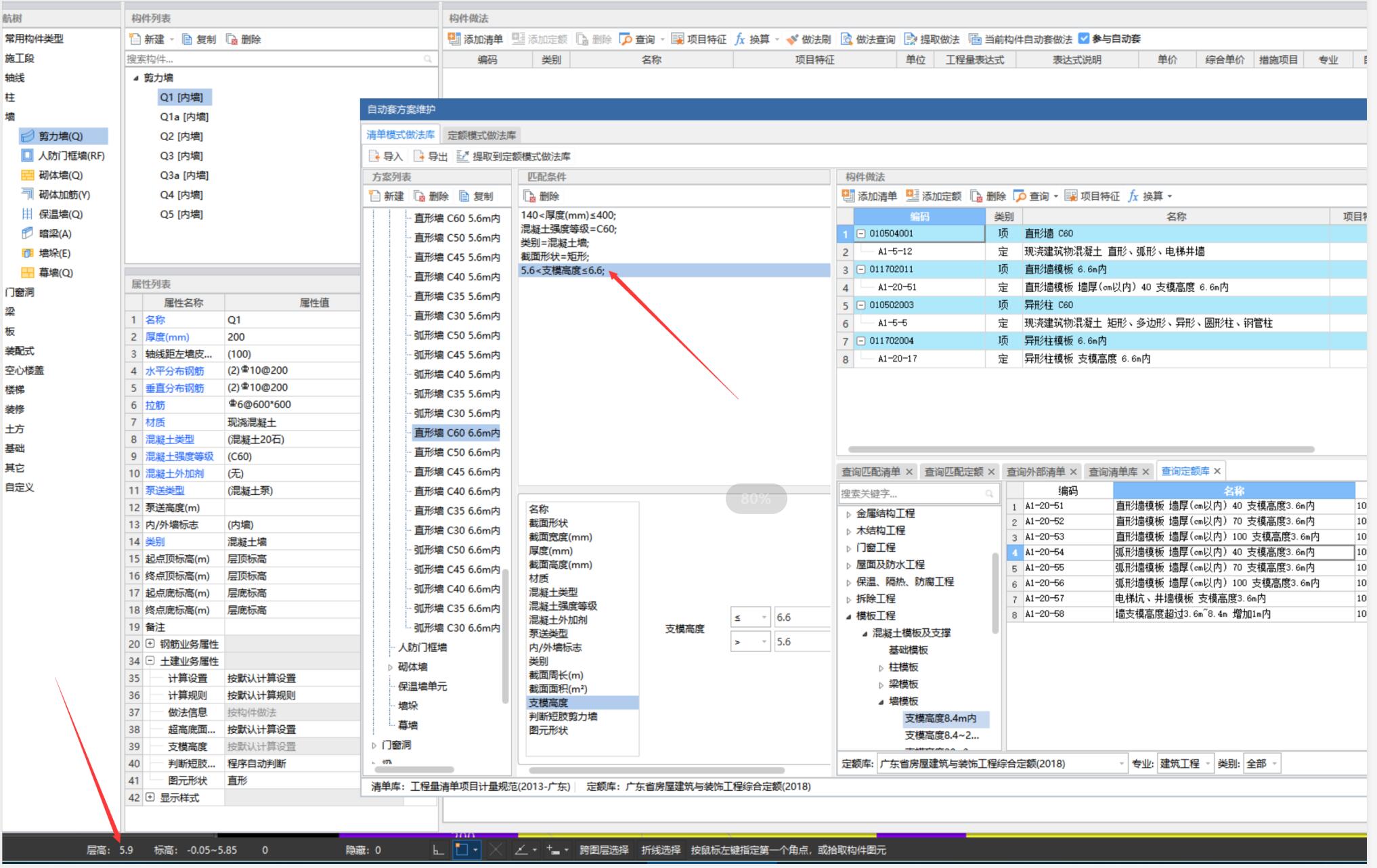This screenshot has width=1377, height=868.
Task: Click 提取到定额模式做法库
Action: tap(514, 156)
